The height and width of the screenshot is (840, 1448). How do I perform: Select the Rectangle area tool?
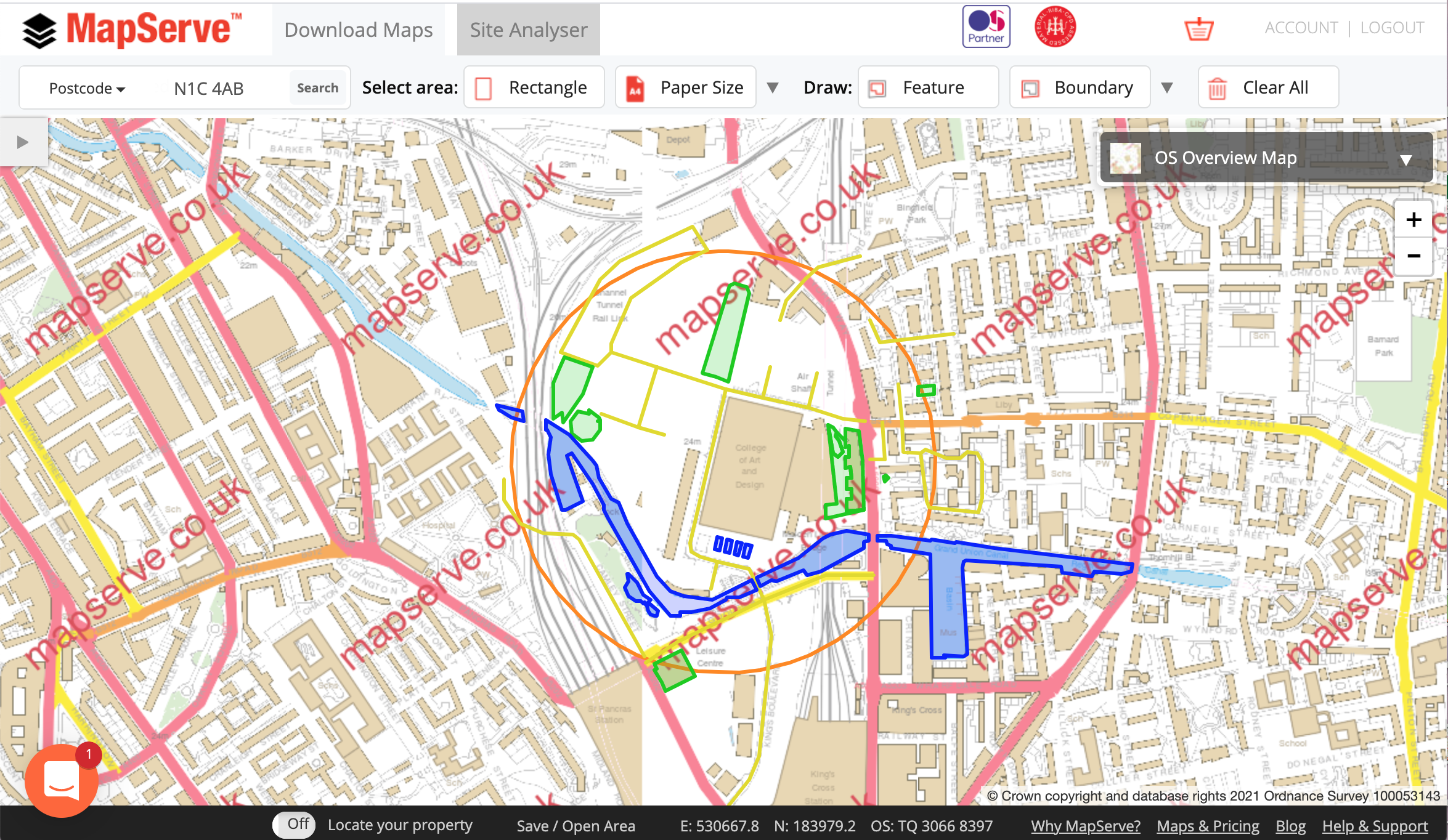pyautogui.click(x=534, y=87)
